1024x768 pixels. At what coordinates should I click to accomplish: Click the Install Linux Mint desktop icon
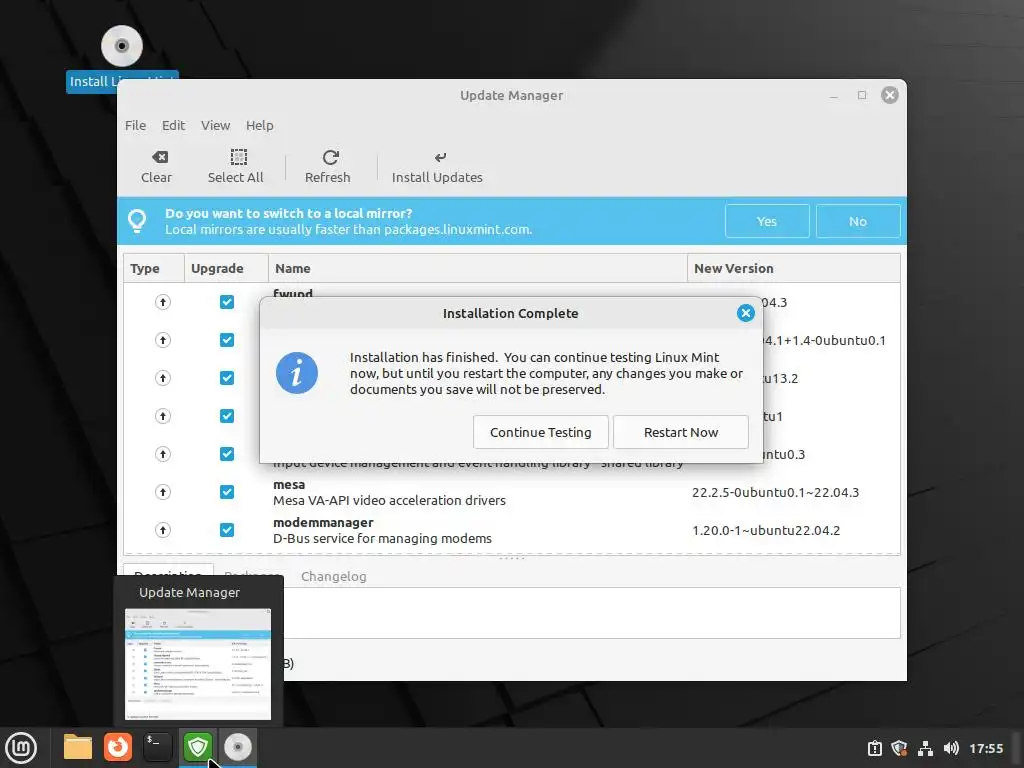coord(122,46)
